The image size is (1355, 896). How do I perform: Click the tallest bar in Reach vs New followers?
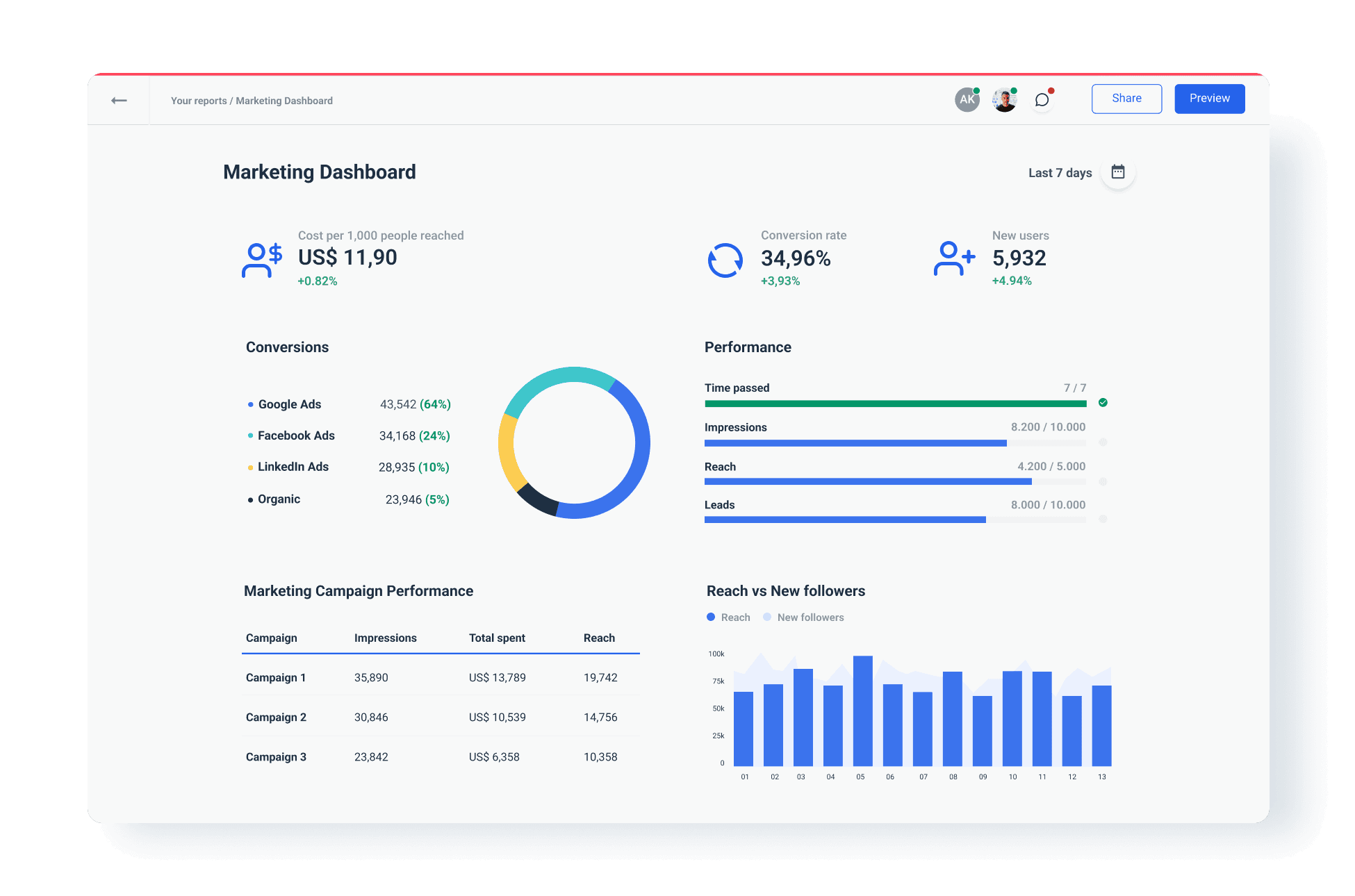(861, 708)
